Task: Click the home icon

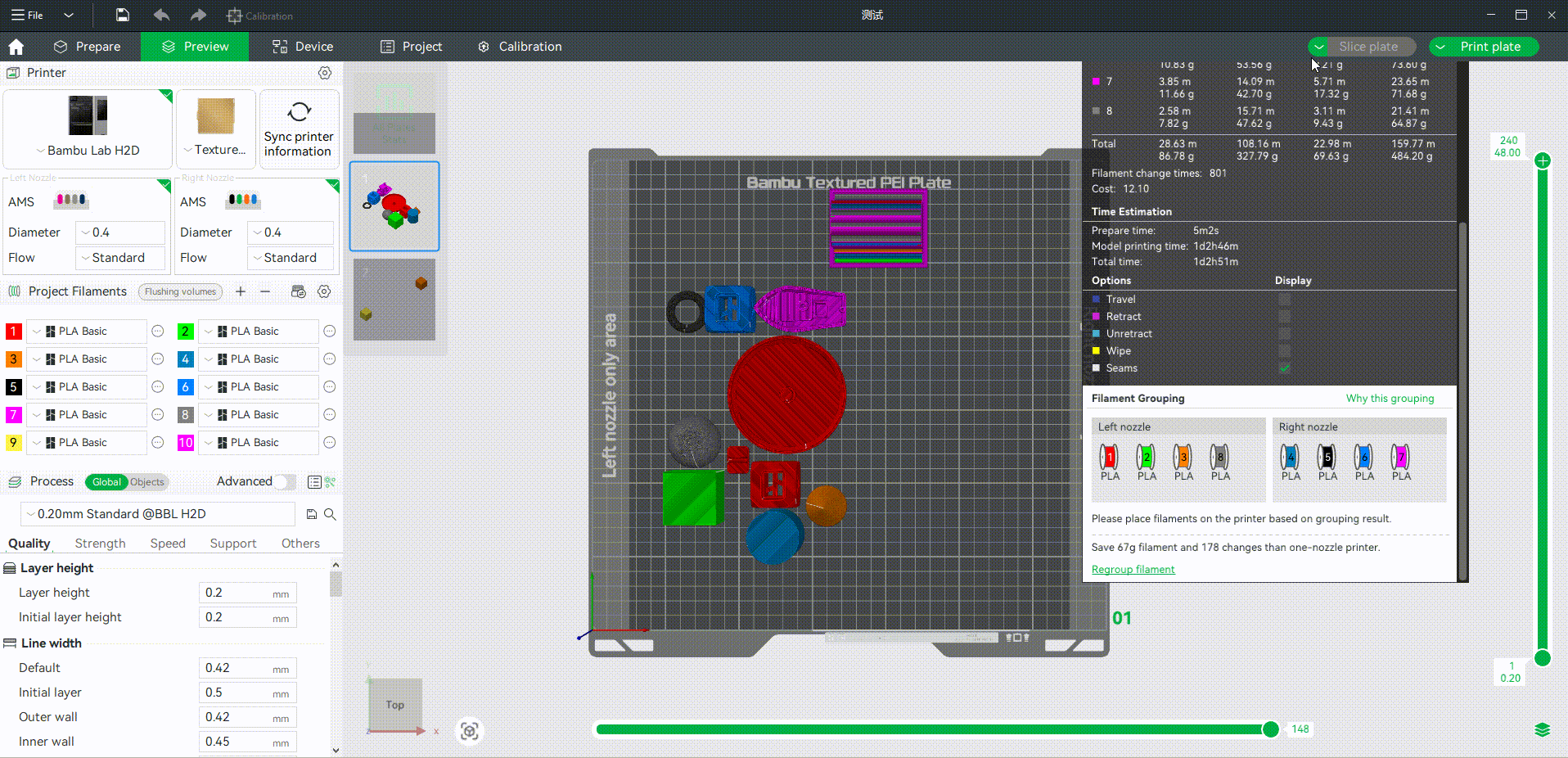Action: coord(16,47)
